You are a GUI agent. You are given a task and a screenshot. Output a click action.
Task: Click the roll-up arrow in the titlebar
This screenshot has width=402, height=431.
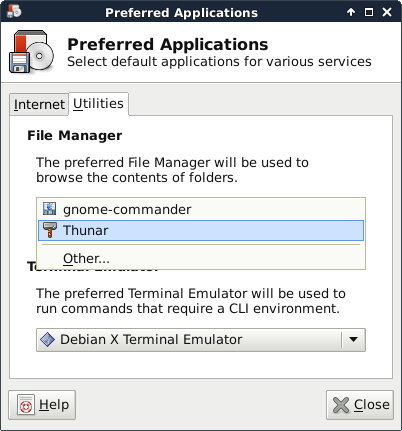click(351, 12)
